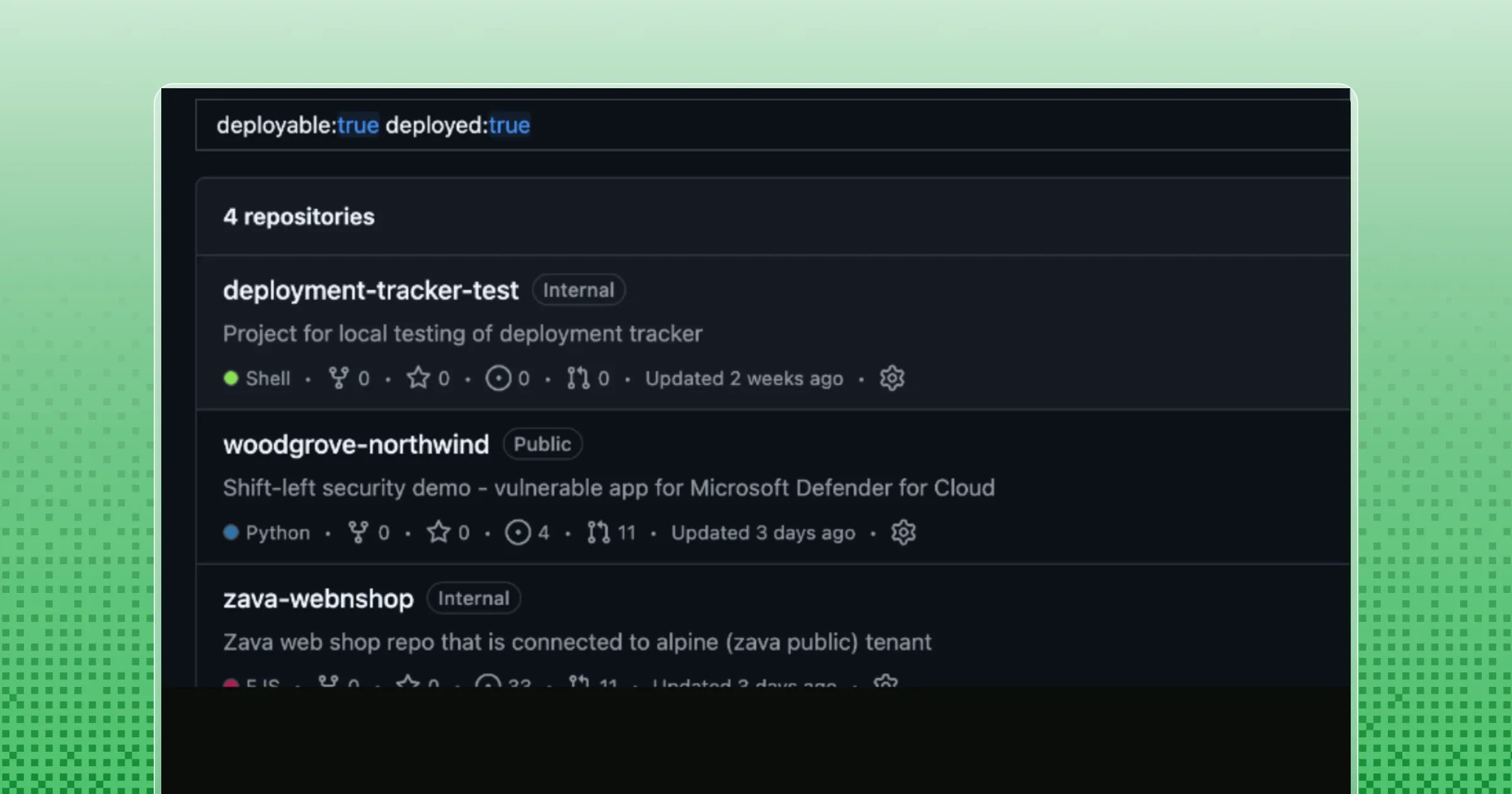
Task: Open settings gear next to woodgrove-northwind update time
Action: (902, 532)
